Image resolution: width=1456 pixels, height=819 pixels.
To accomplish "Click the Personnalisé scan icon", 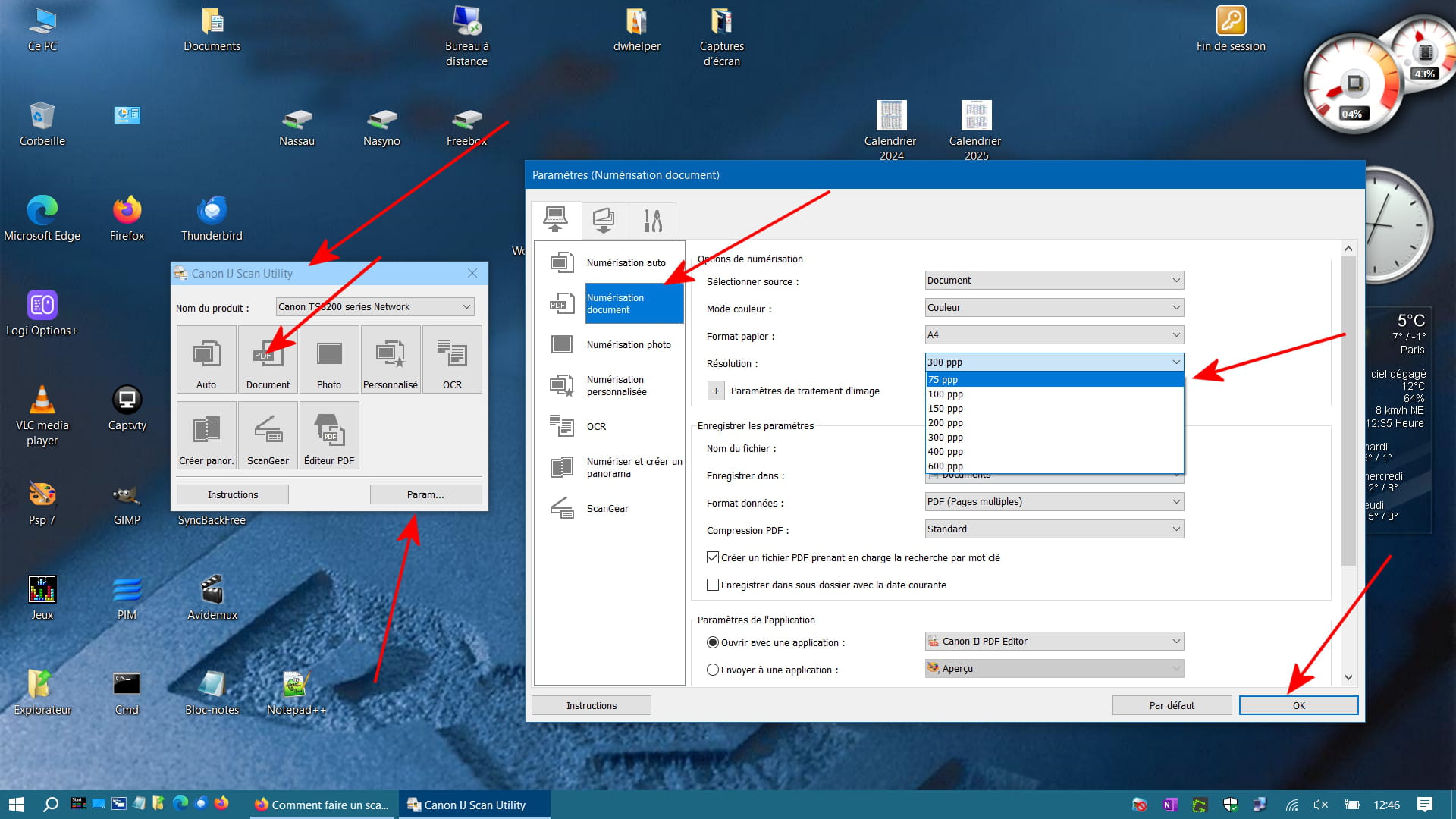I will (391, 359).
